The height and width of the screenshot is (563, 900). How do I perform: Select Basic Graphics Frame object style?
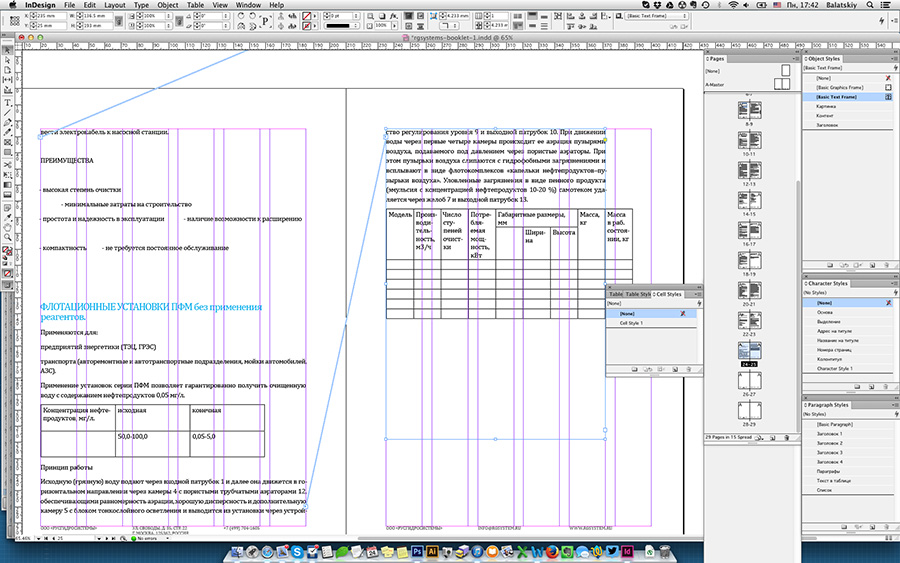(x=847, y=87)
